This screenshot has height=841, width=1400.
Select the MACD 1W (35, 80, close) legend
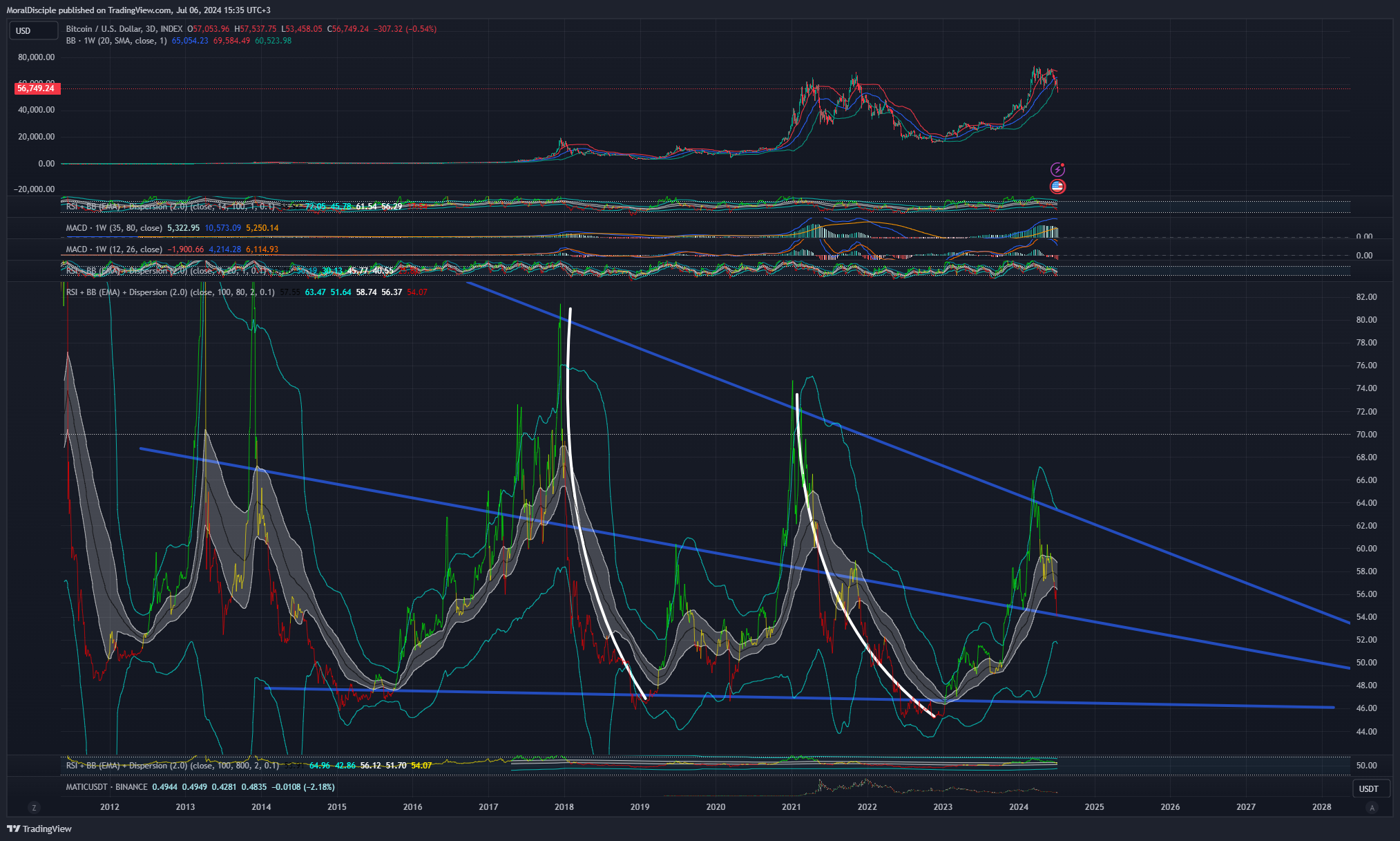(x=114, y=228)
